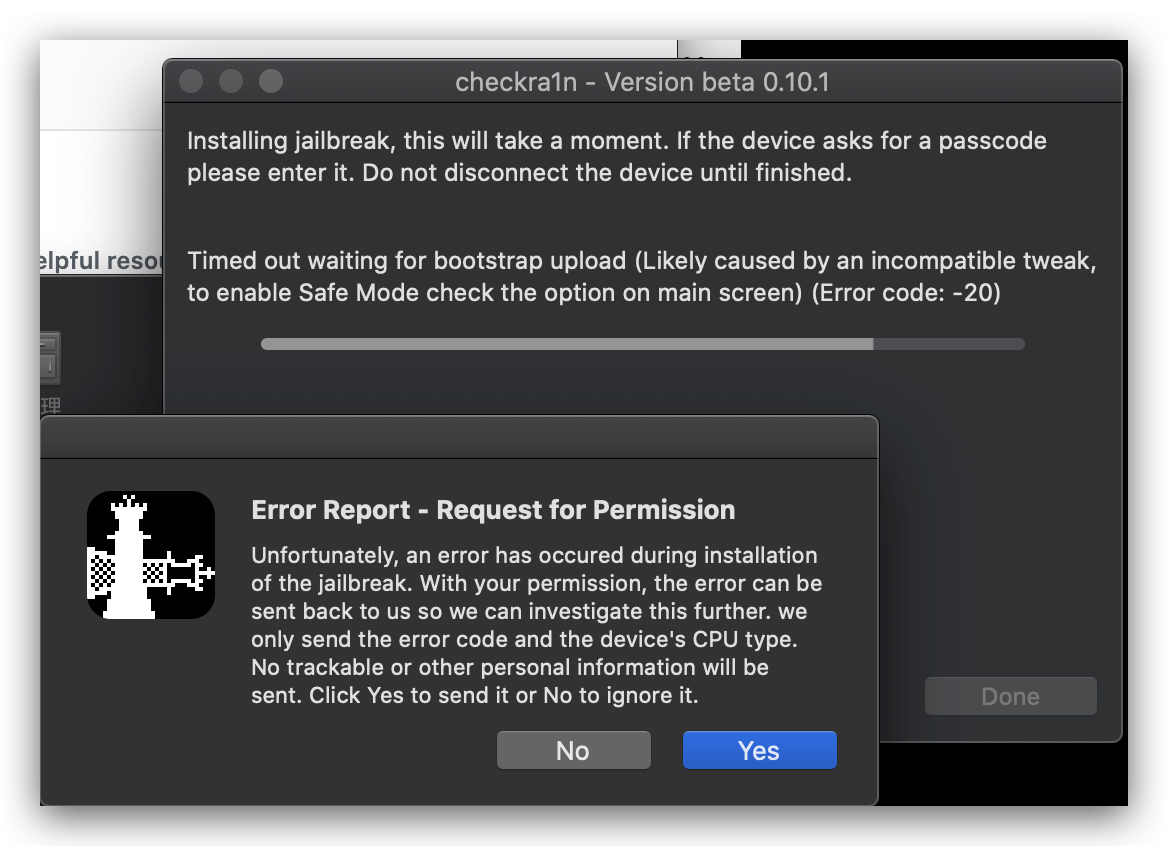Viewport: 1168px width, 846px height.
Task: Click the Installing jailbreak status text
Action: pos(615,156)
